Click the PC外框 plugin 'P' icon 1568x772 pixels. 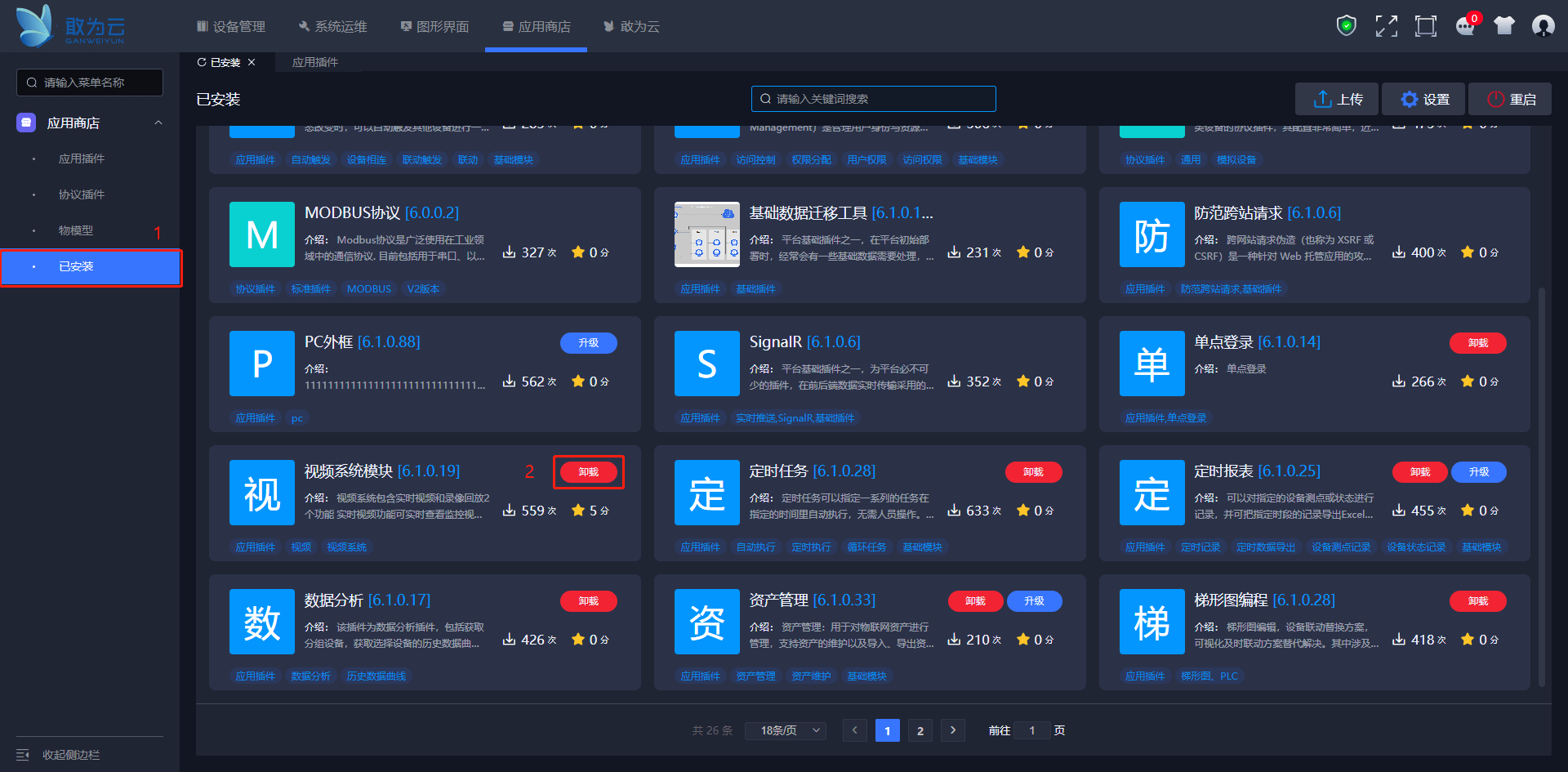(x=262, y=364)
